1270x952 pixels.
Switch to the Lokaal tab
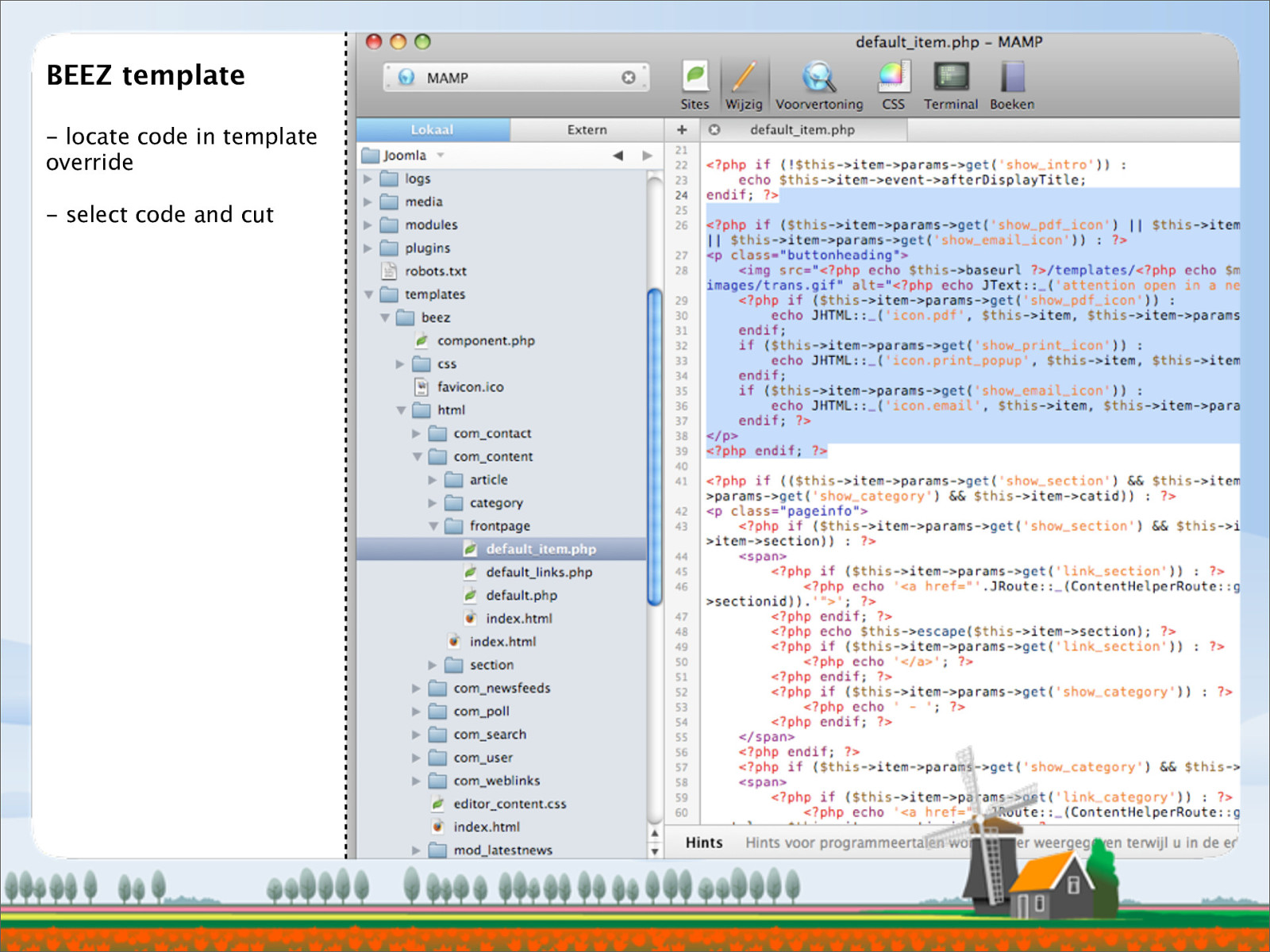click(x=433, y=129)
